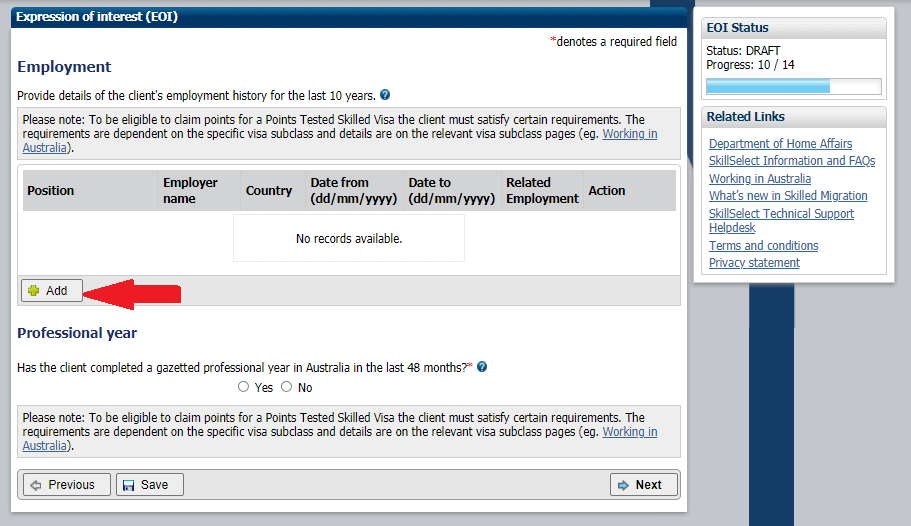
Task: Select No for gazetted professional year
Action: point(286,387)
